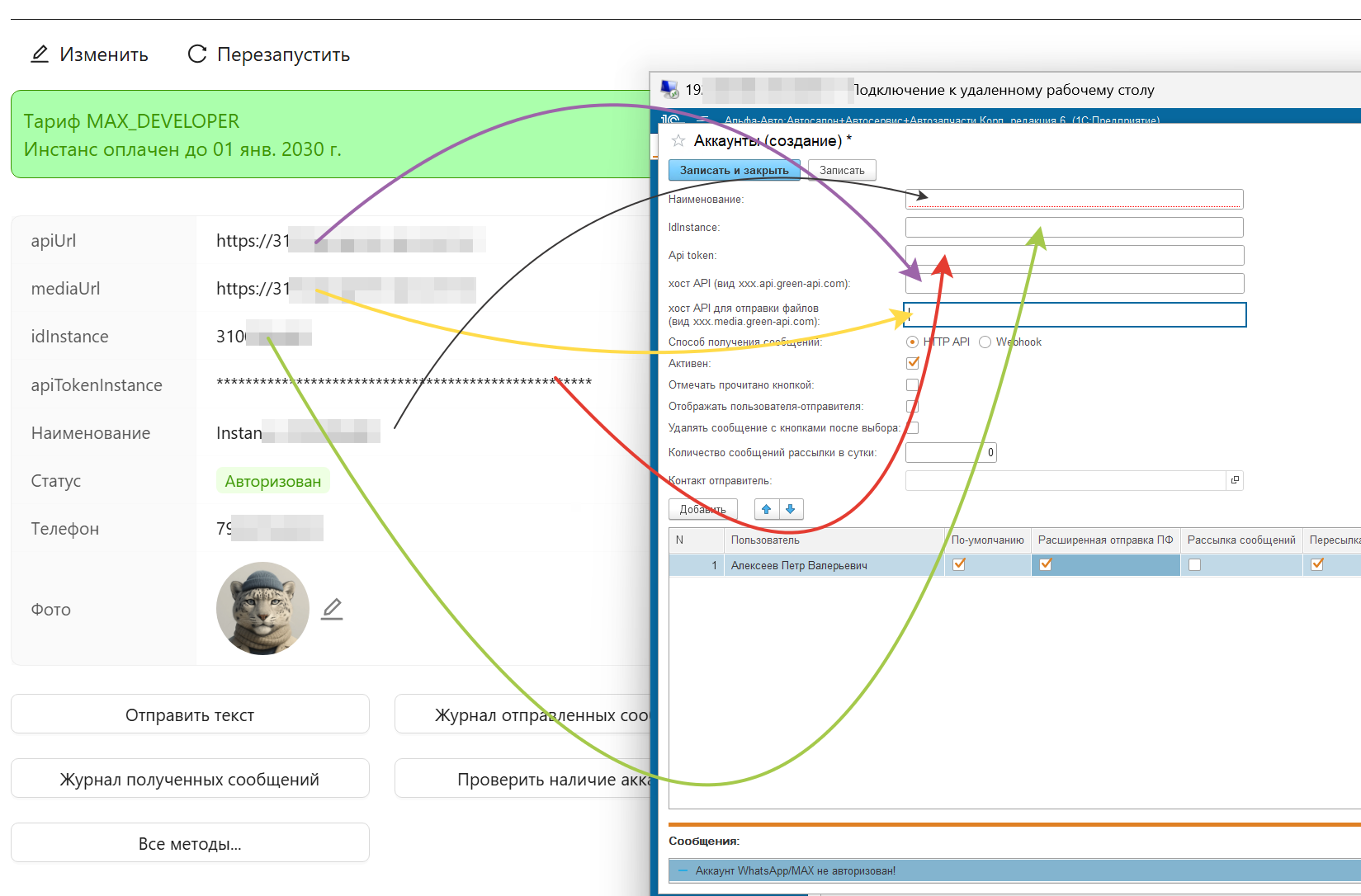Click the Наименование input field
This screenshot has height=896, width=1361.
click(x=1074, y=199)
